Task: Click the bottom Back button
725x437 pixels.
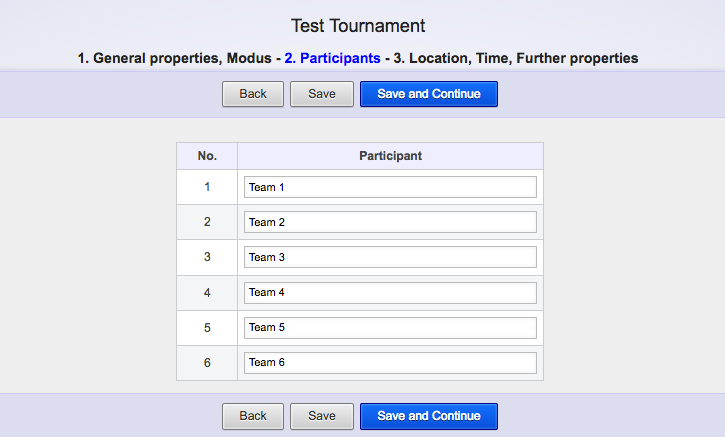Action: coord(253,416)
